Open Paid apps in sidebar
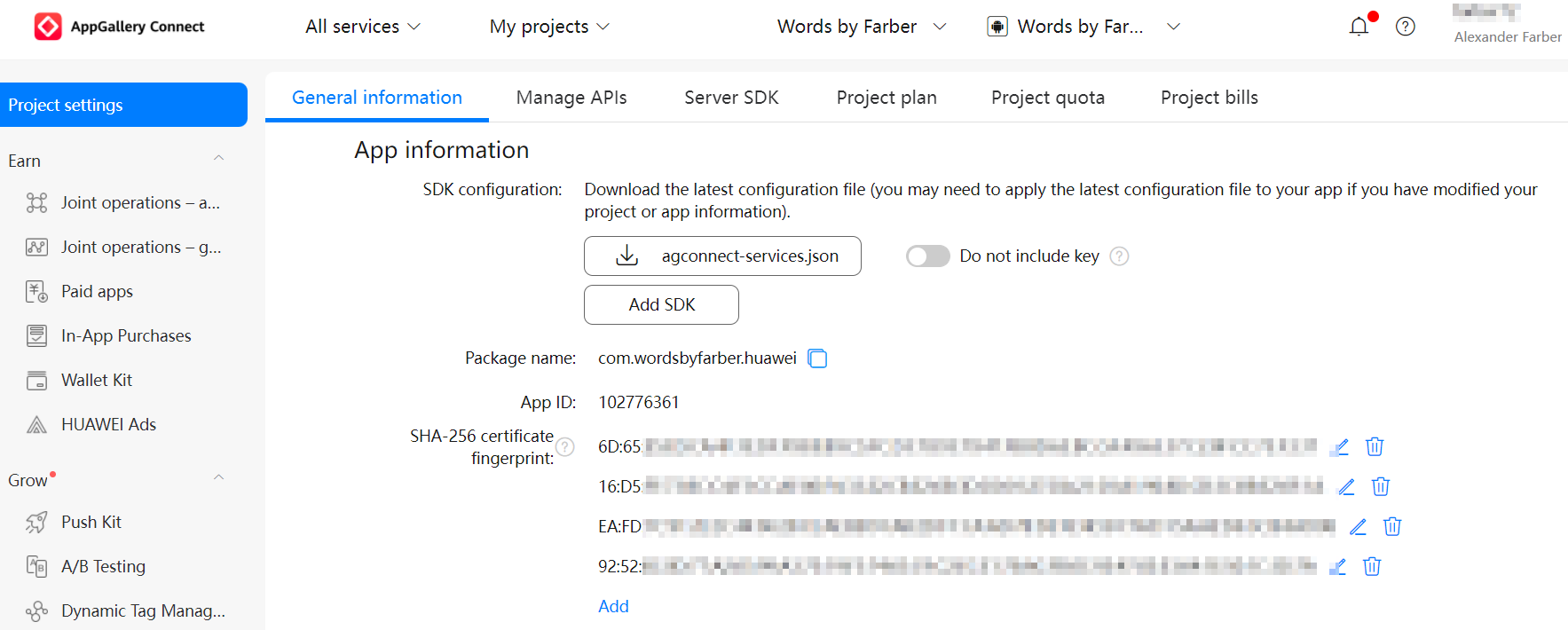 (x=97, y=292)
